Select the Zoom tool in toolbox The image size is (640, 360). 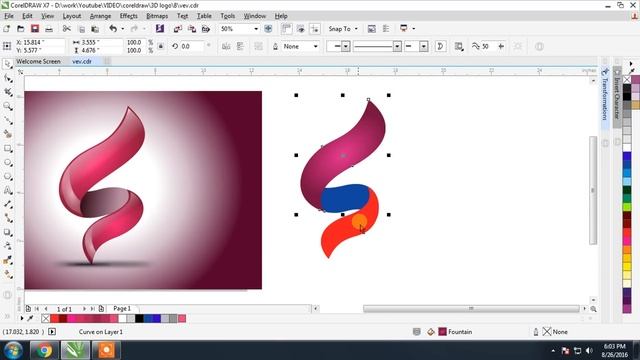coord(7,106)
